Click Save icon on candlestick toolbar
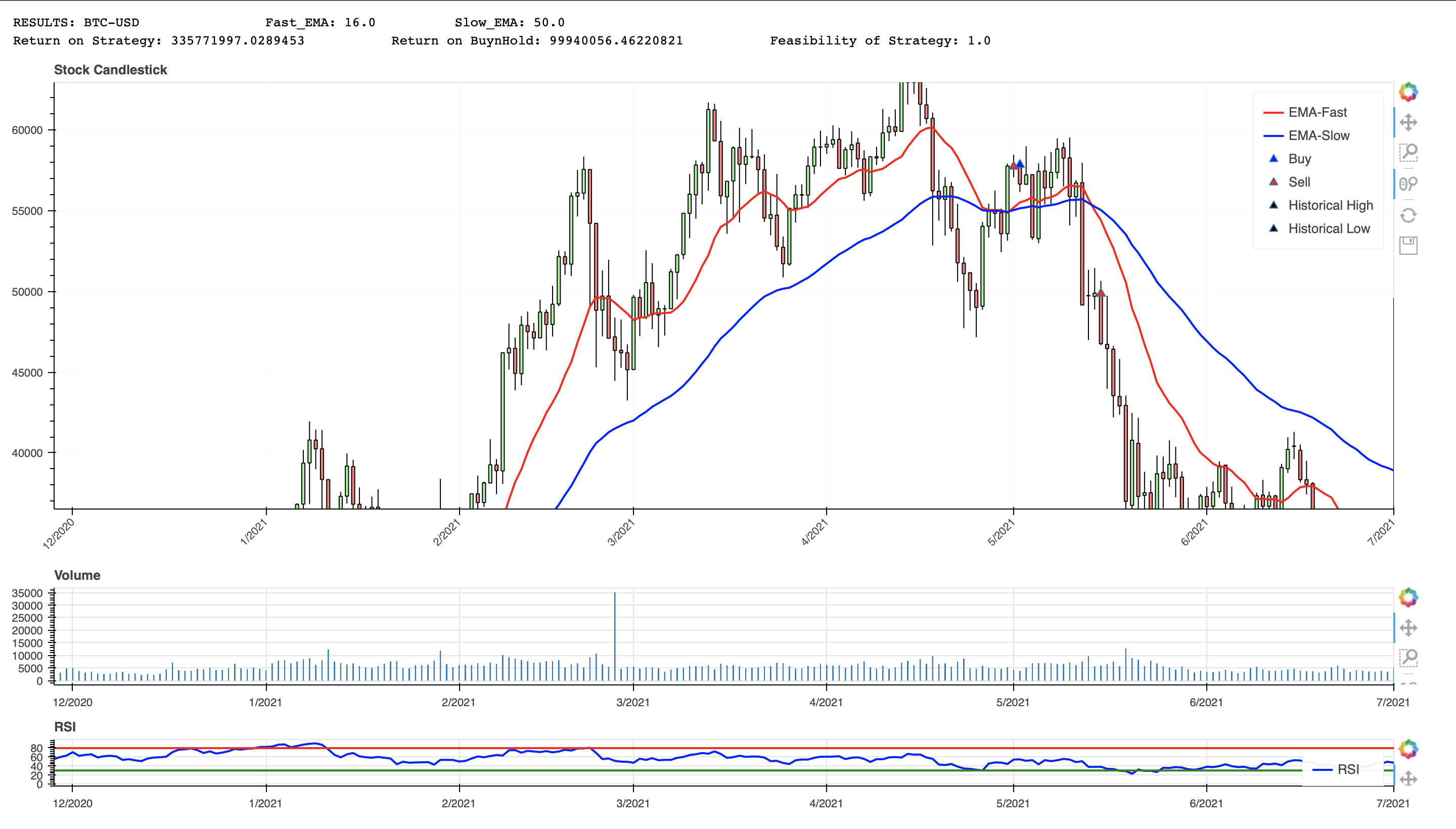This screenshot has height=829, width=1456. pyautogui.click(x=1407, y=245)
